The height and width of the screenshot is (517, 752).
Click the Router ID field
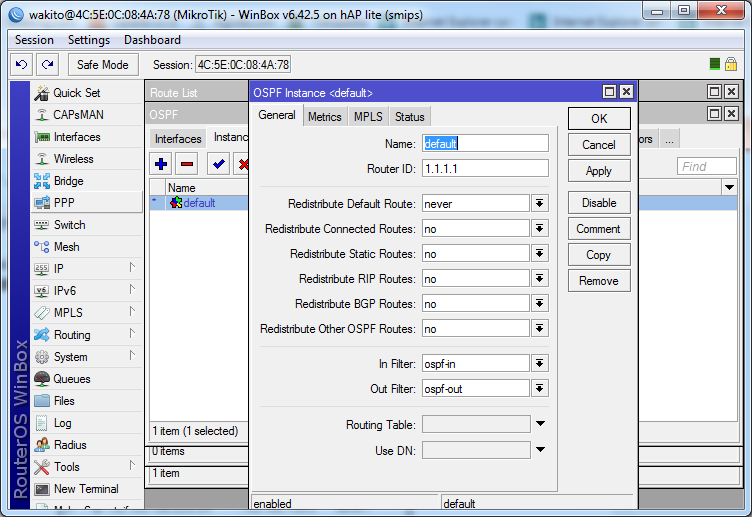[x=485, y=168]
